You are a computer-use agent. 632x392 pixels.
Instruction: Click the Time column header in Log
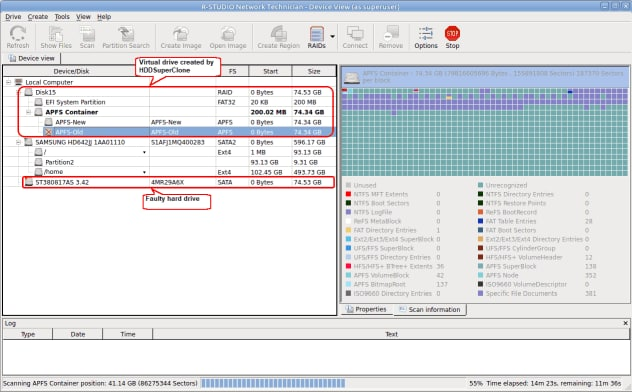[128, 334]
